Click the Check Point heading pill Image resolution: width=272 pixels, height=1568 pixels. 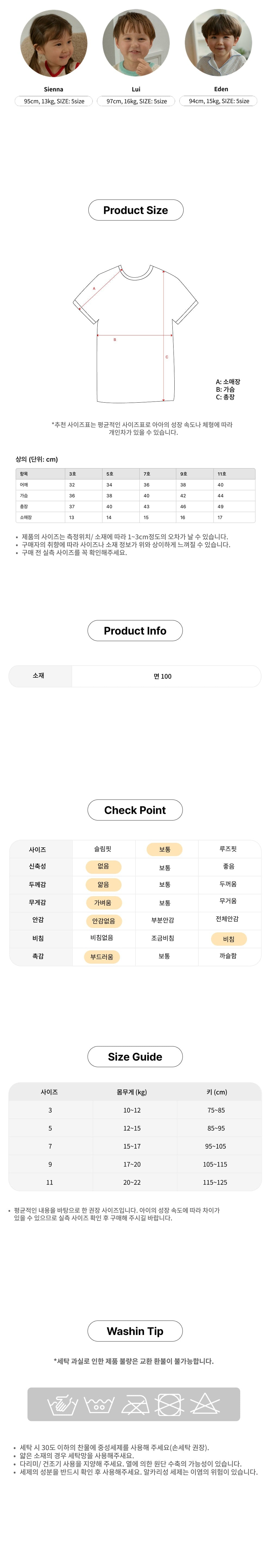[x=135, y=810]
